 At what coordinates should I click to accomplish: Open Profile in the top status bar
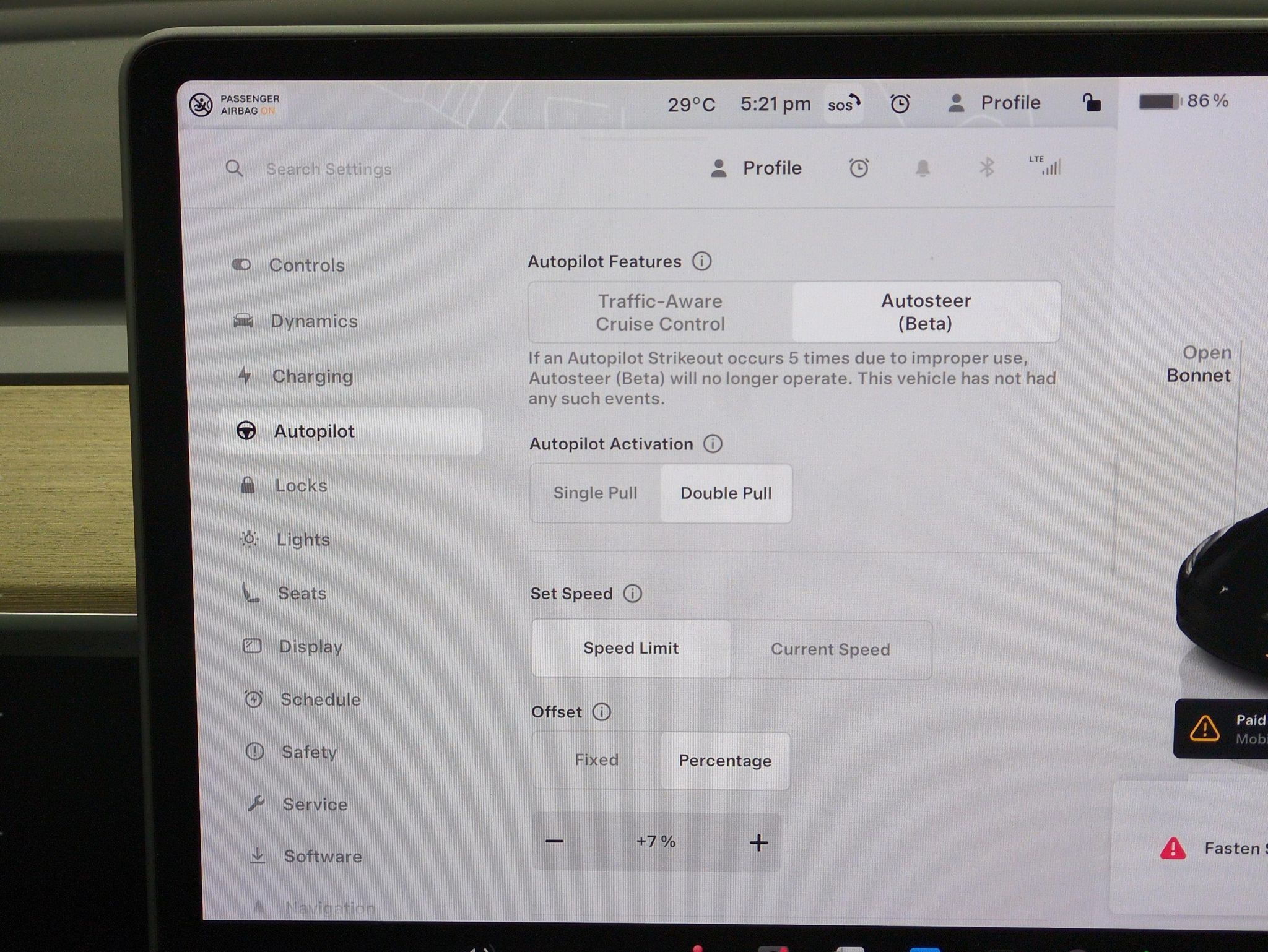[994, 103]
